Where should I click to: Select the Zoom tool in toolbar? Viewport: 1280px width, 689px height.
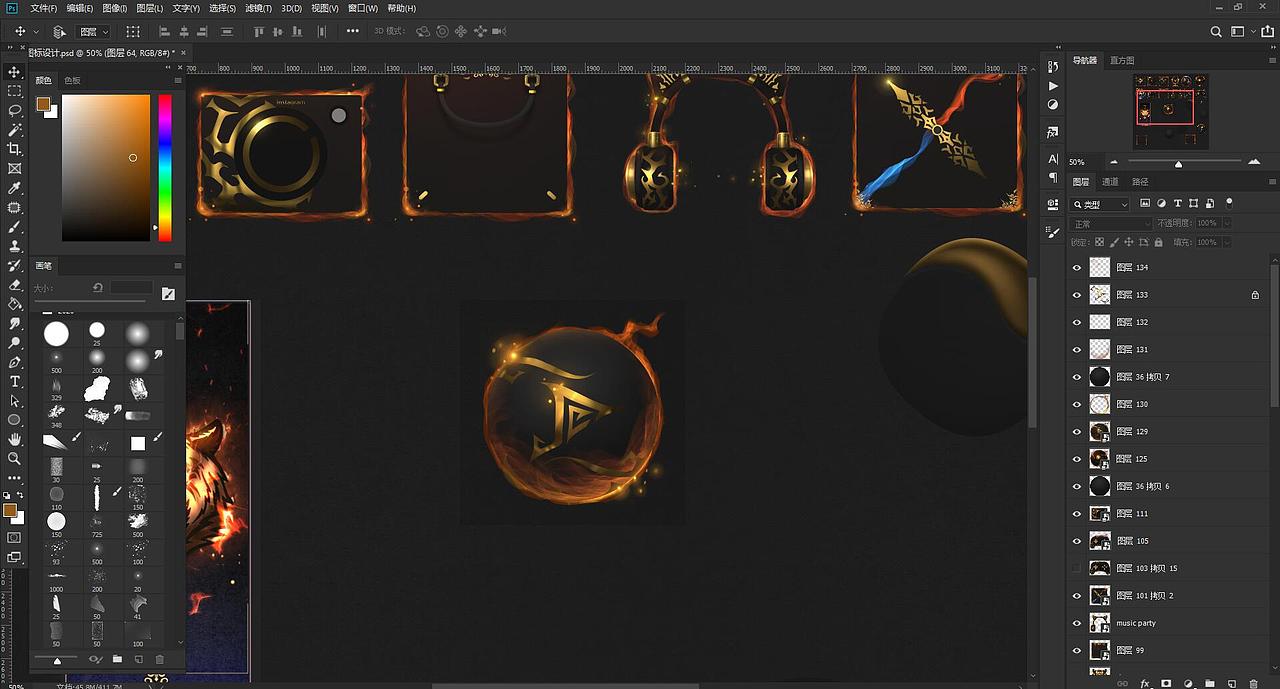[x=15, y=459]
